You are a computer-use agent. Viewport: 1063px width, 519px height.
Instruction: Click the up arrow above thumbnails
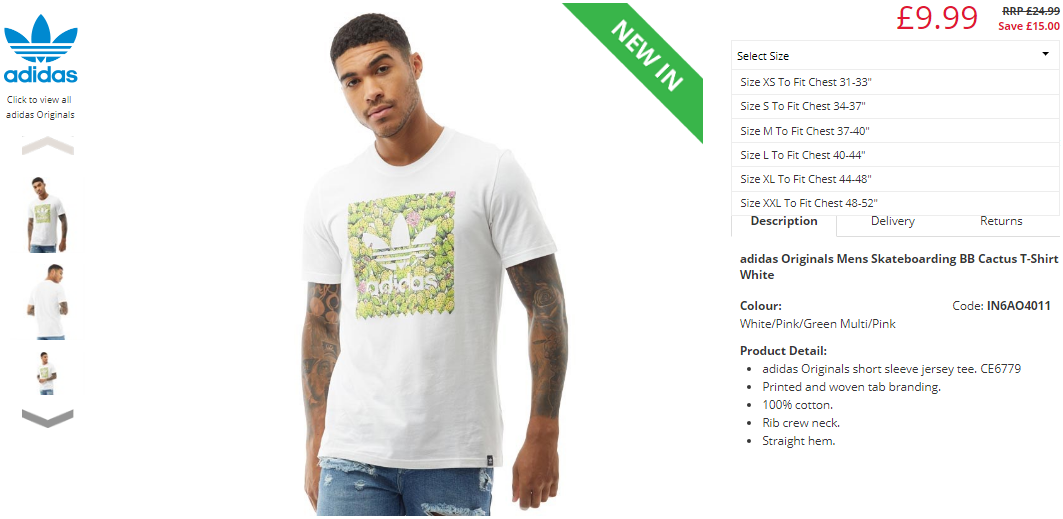click(47, 145)
